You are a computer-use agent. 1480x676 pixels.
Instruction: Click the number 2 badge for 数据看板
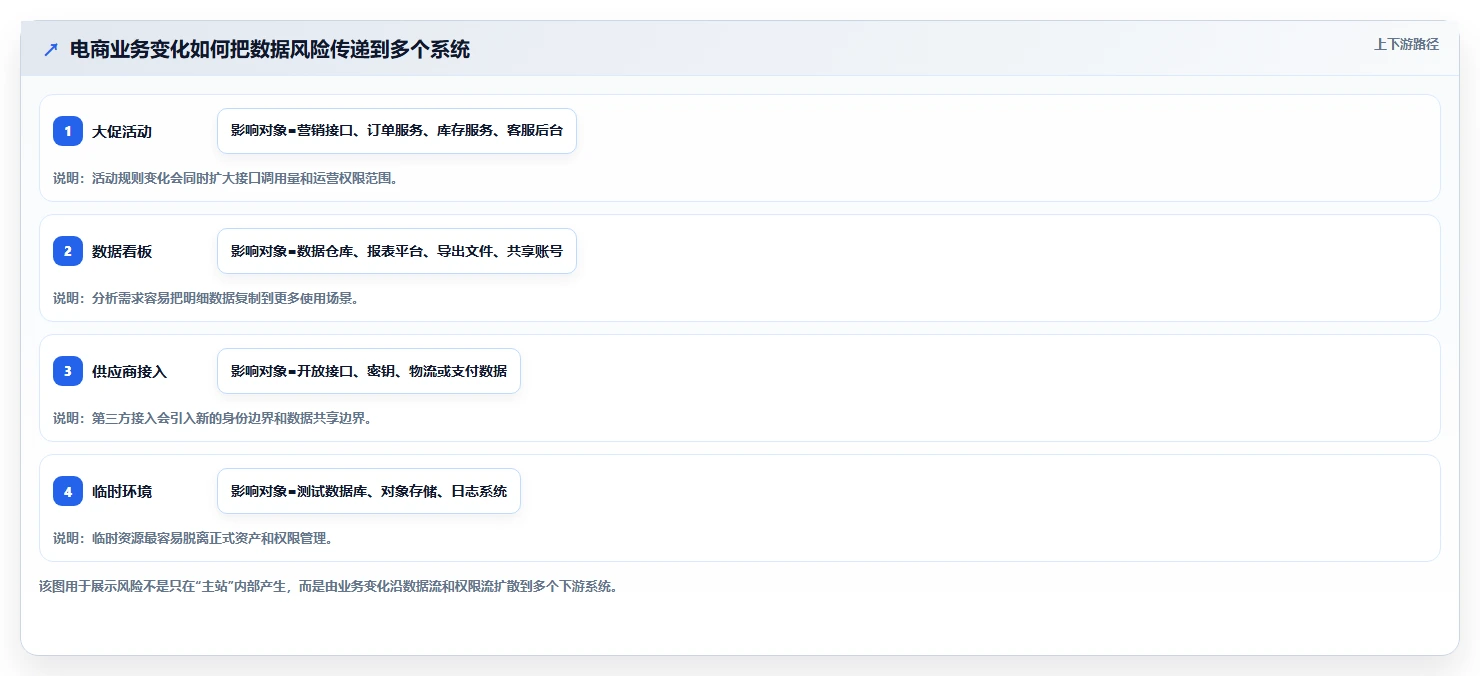pyautogui.click(x=68, y=251)
